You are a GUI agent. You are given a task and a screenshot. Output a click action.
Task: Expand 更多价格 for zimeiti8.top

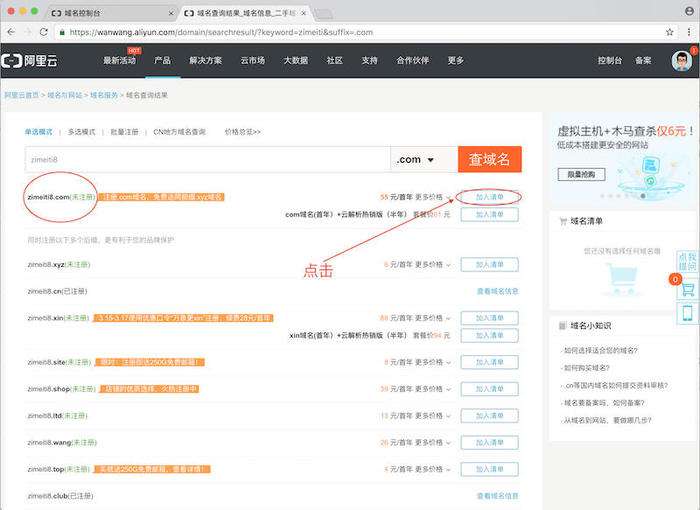coord(433,469)
